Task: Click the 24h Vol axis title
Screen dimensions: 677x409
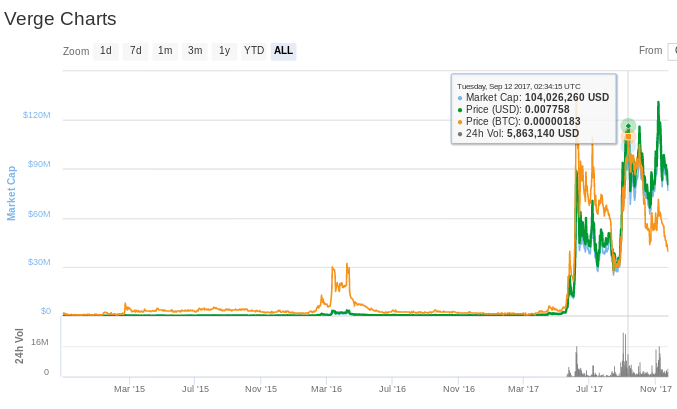Action: [19, 346]
